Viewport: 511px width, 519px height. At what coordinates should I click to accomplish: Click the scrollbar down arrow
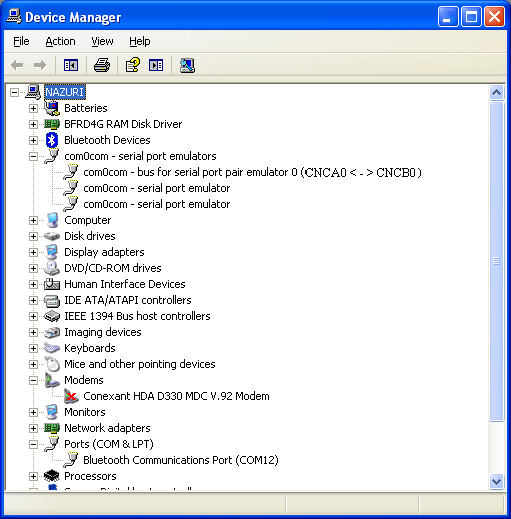496,481
